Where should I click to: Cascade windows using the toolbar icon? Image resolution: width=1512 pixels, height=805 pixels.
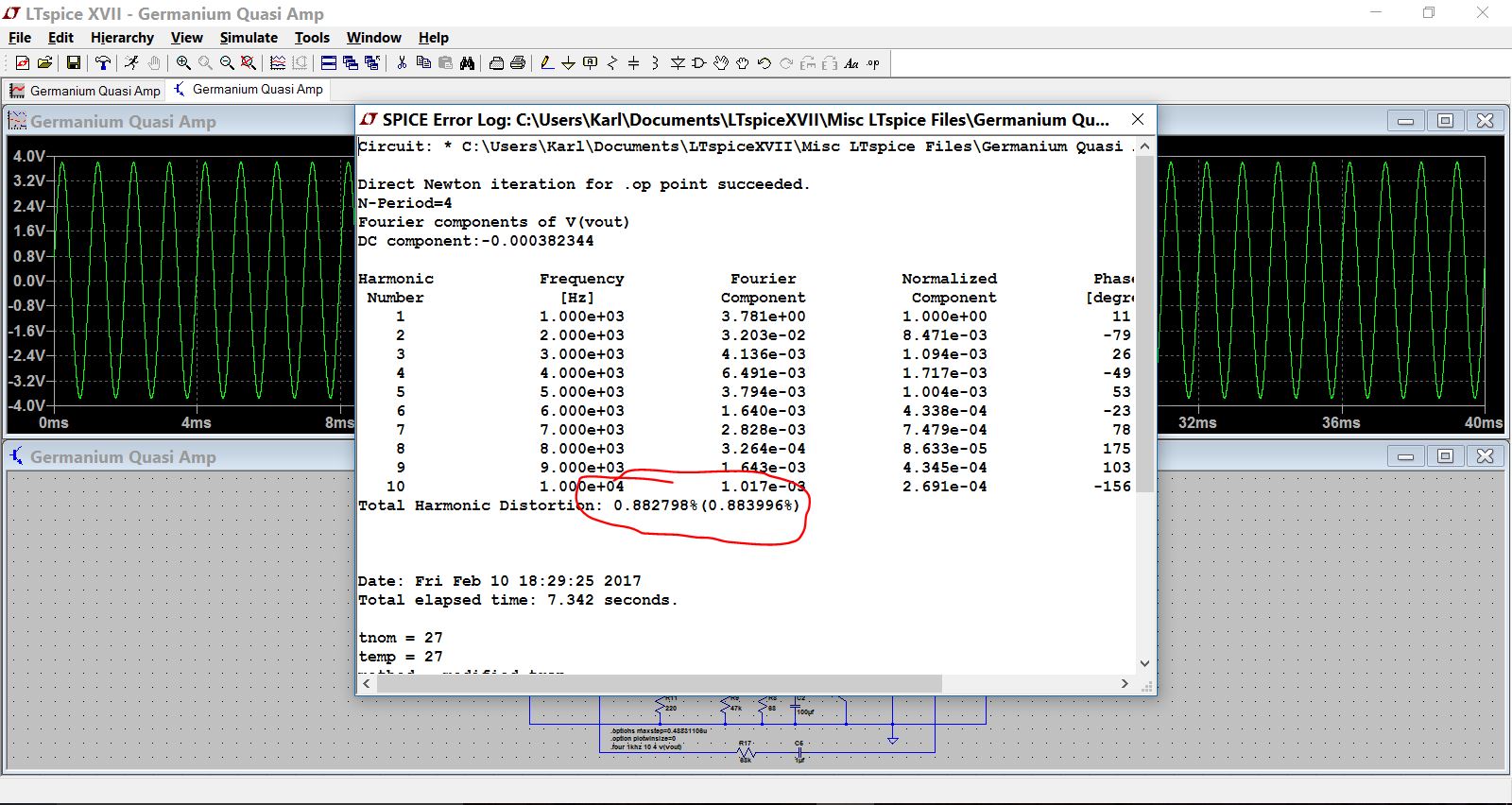tap(351, 63)
